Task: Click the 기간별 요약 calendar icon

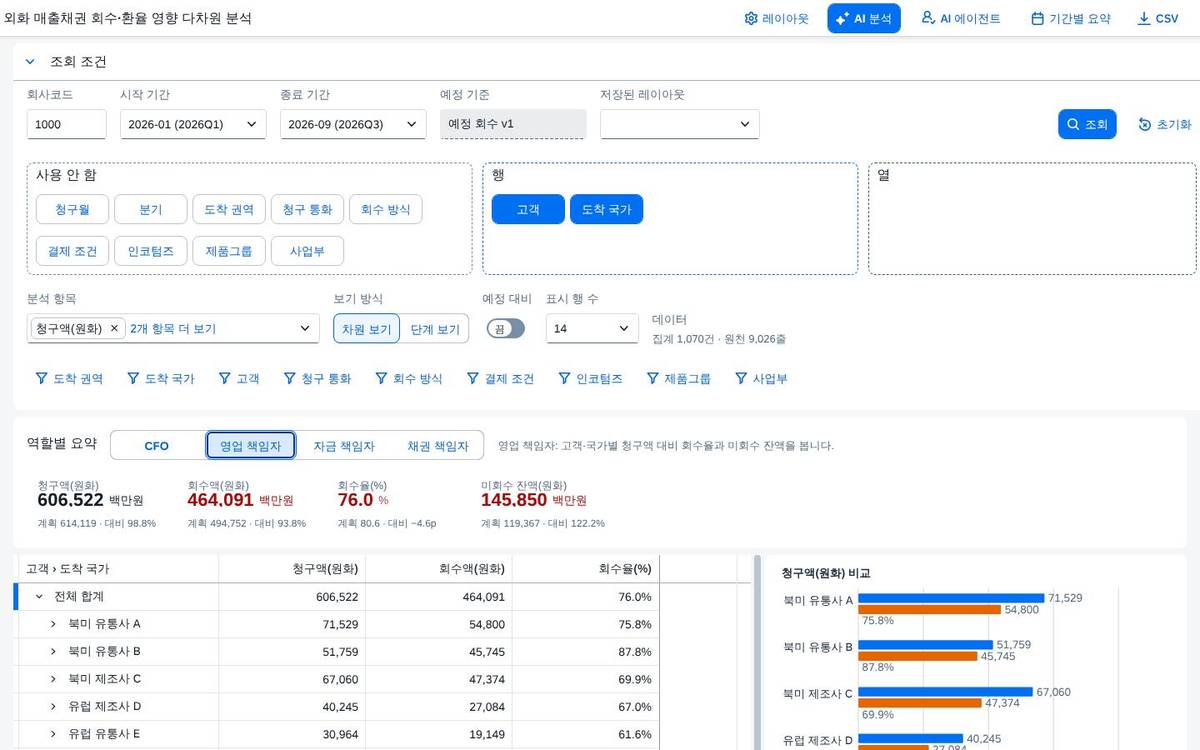Action: click(x=1037, y=18)
